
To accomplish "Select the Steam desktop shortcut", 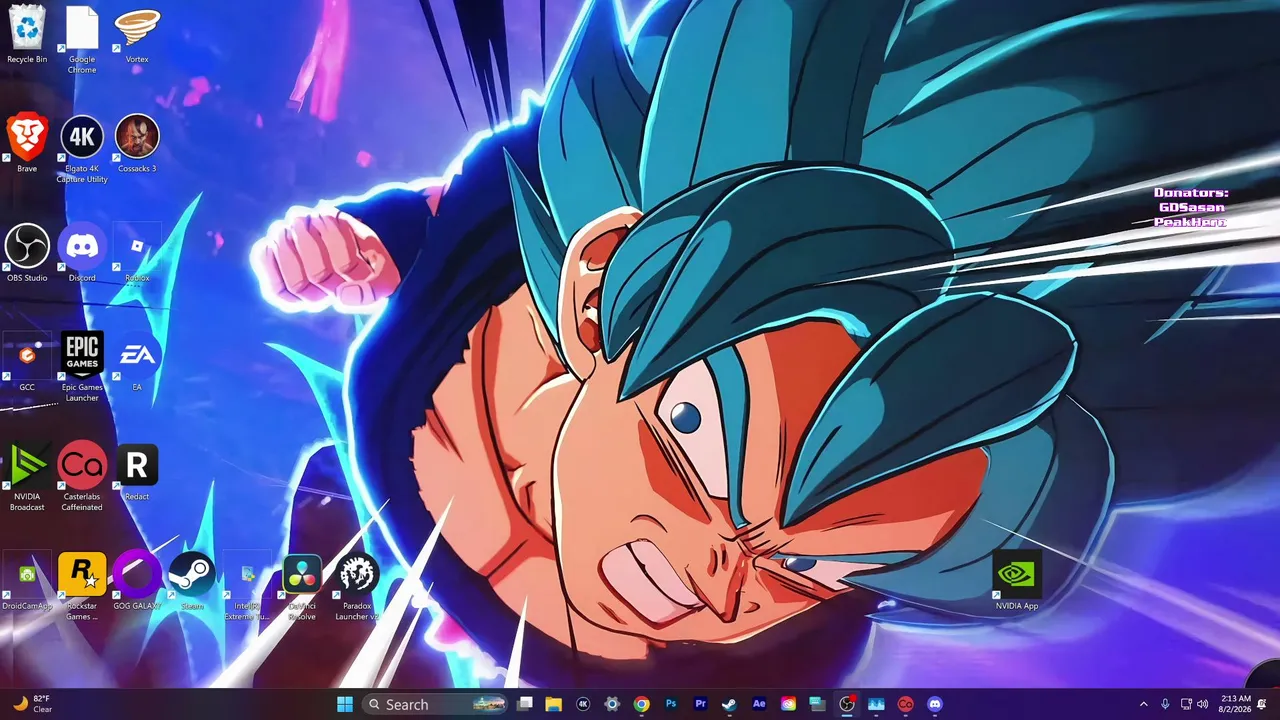I will (192, 580).
